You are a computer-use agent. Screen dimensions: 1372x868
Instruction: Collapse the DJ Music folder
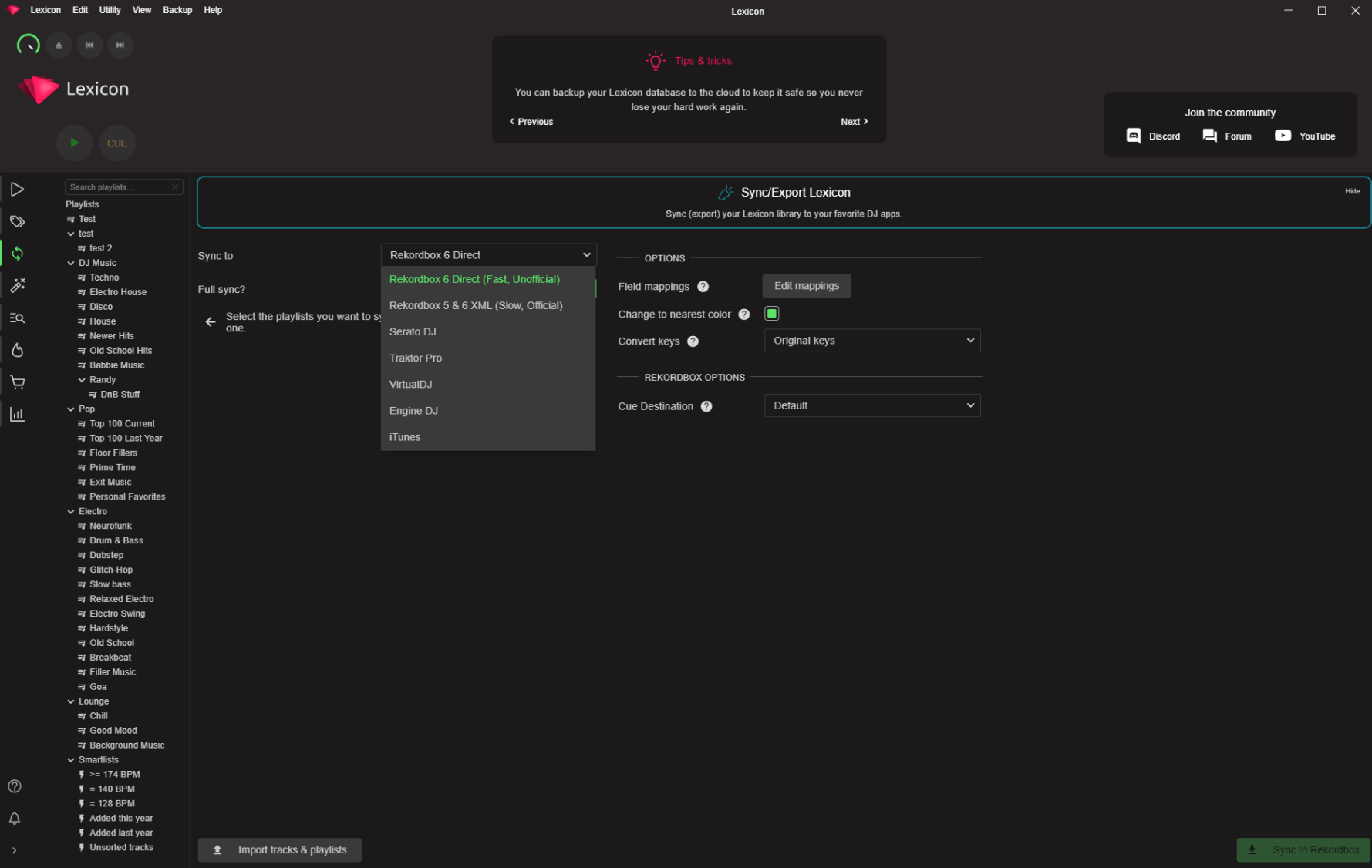[71, 263]
